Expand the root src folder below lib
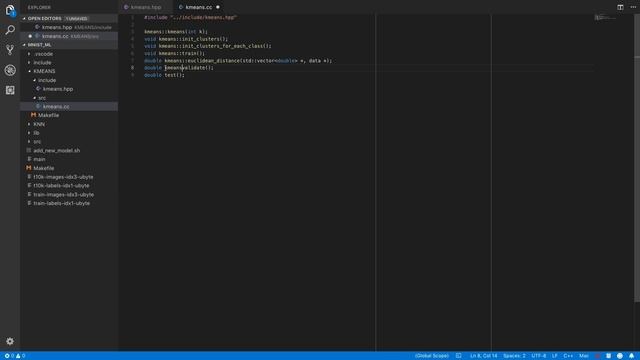 (37, 142)
